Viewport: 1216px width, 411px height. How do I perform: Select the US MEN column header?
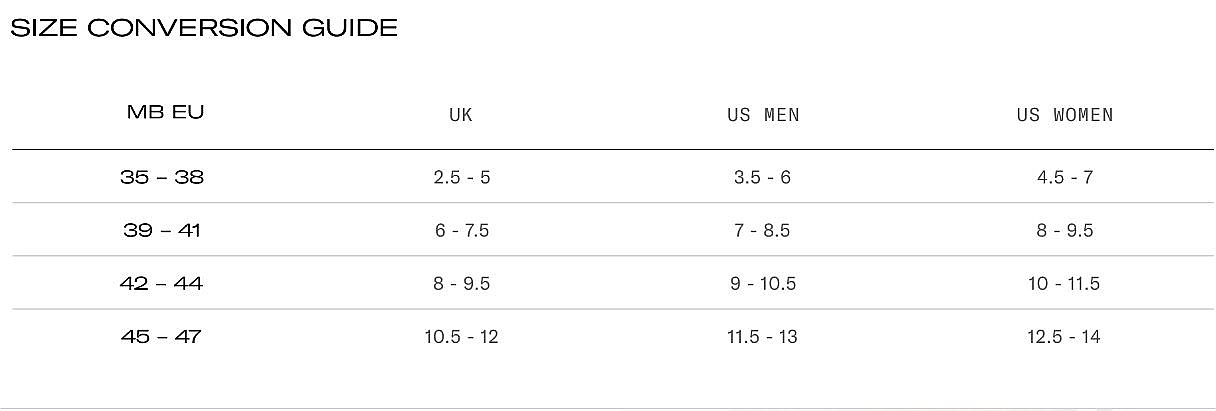(763, 115)
